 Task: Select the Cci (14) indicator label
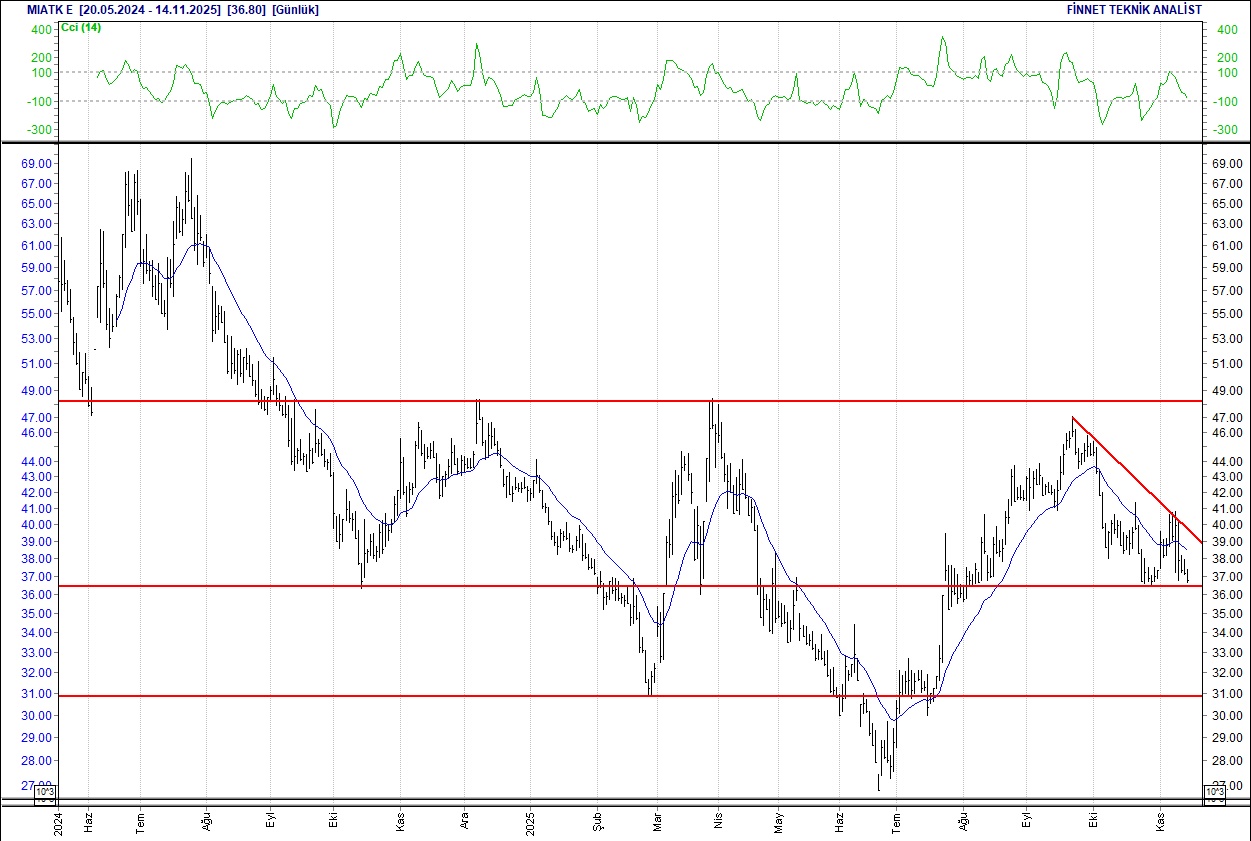coord(80,27)
